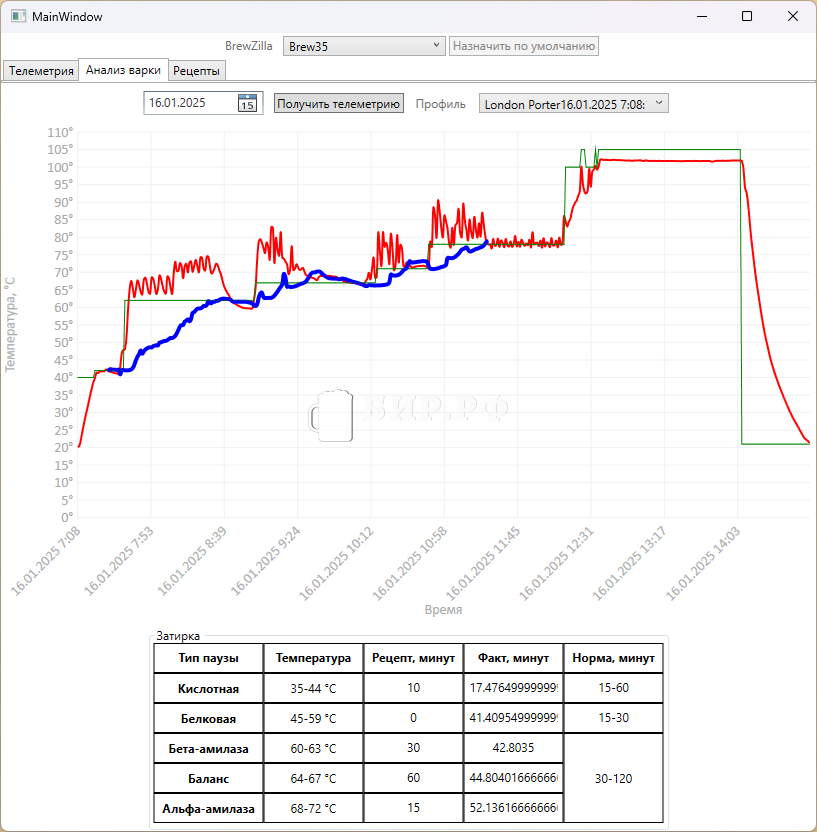Click the MainWindow app icon in title bar

(18, 17)
